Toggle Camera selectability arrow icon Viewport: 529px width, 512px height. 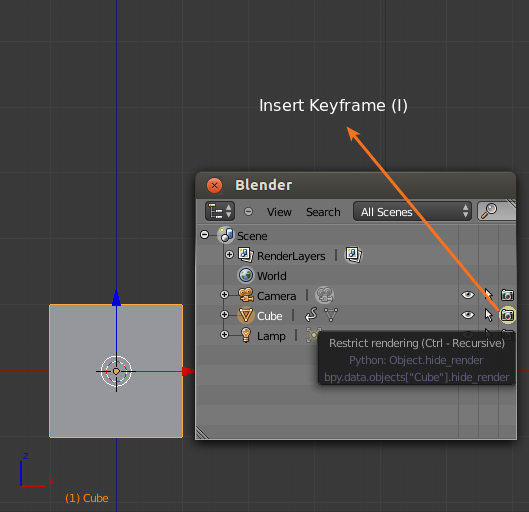tap(488, 294)
